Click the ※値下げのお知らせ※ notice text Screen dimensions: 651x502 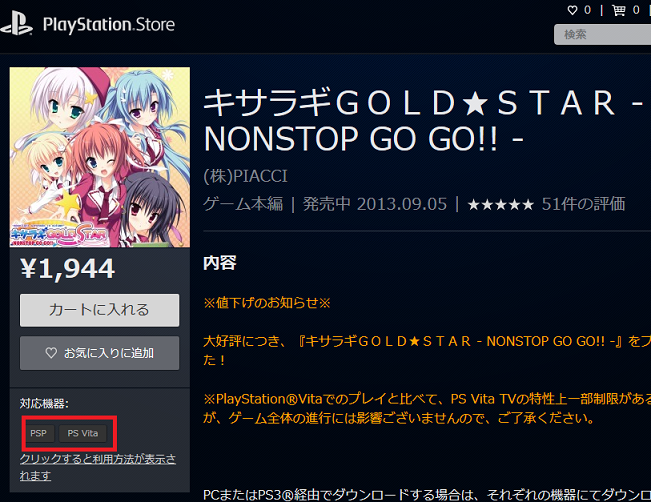[267, 303]
